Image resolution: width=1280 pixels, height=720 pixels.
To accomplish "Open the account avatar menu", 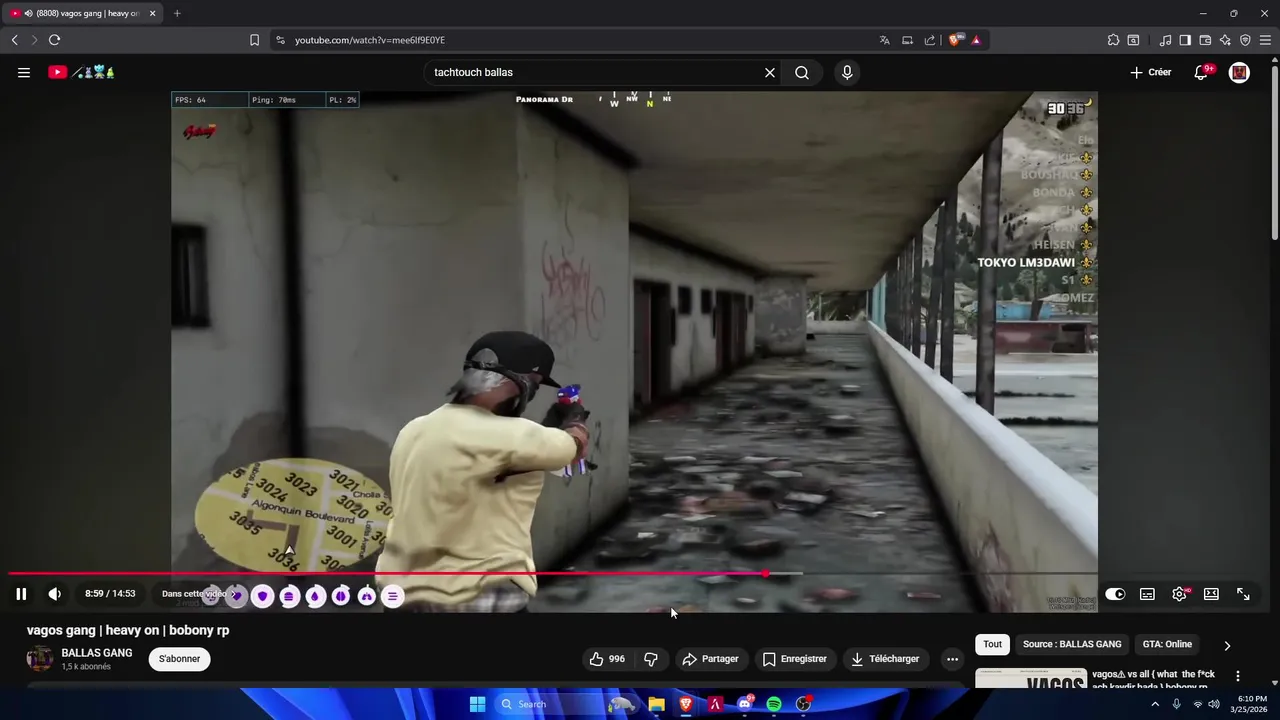I will [x=1239, y=72].
